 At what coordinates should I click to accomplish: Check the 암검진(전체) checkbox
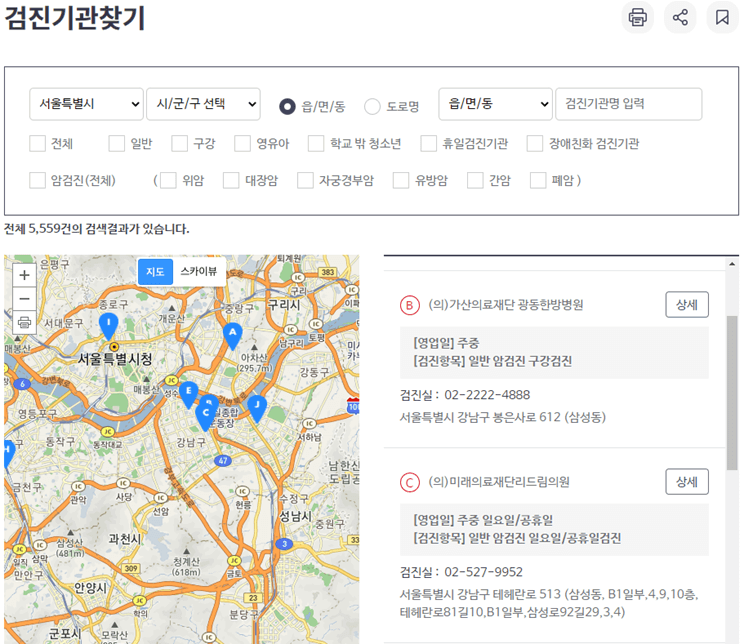[x=37, y=180]
